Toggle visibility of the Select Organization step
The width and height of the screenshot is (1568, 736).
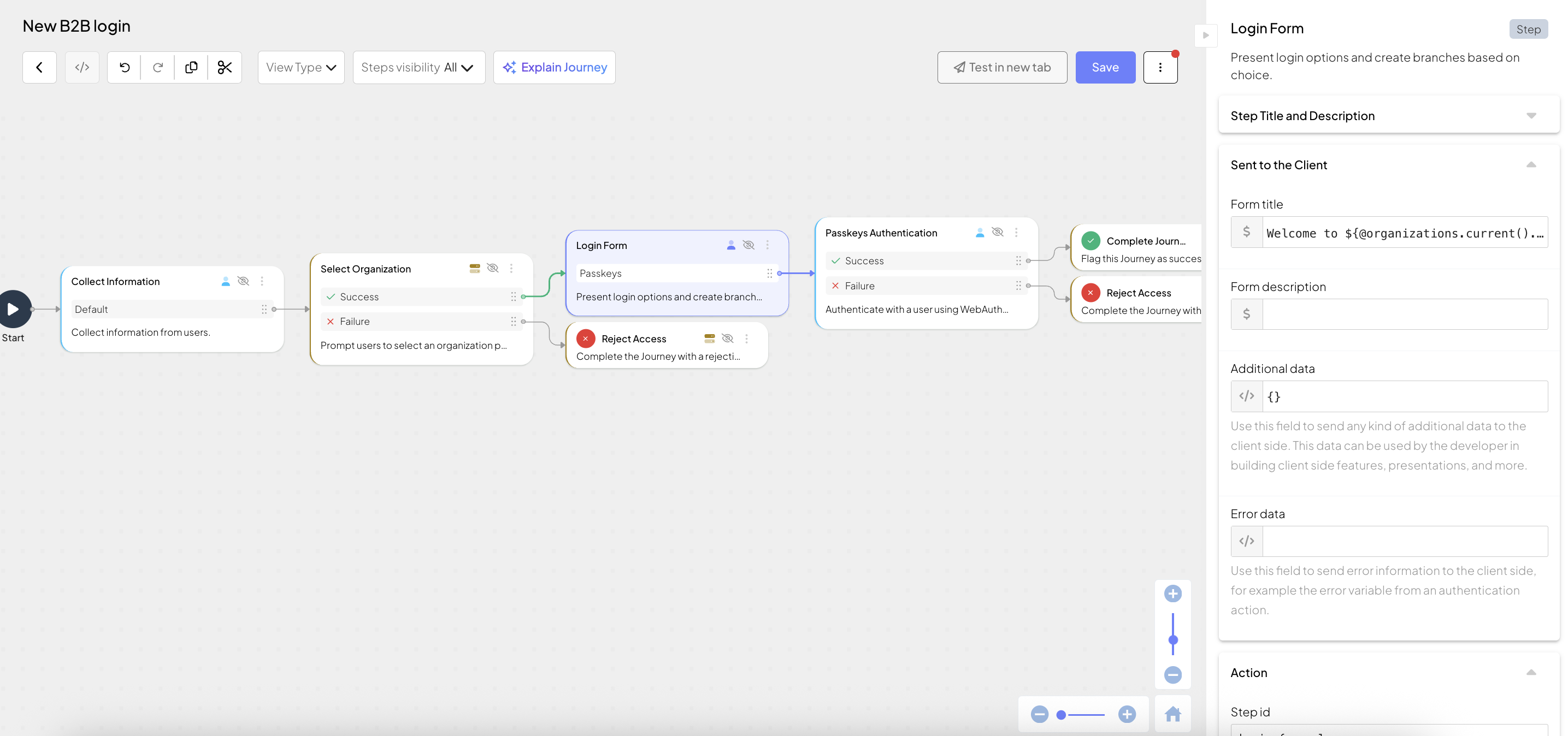pyautogui.click(x=492, y=268)
